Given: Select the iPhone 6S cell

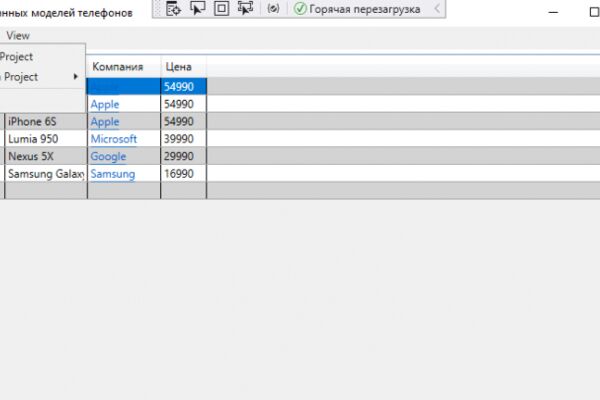Looking at the screenshot, I should [x=46, y=122].
